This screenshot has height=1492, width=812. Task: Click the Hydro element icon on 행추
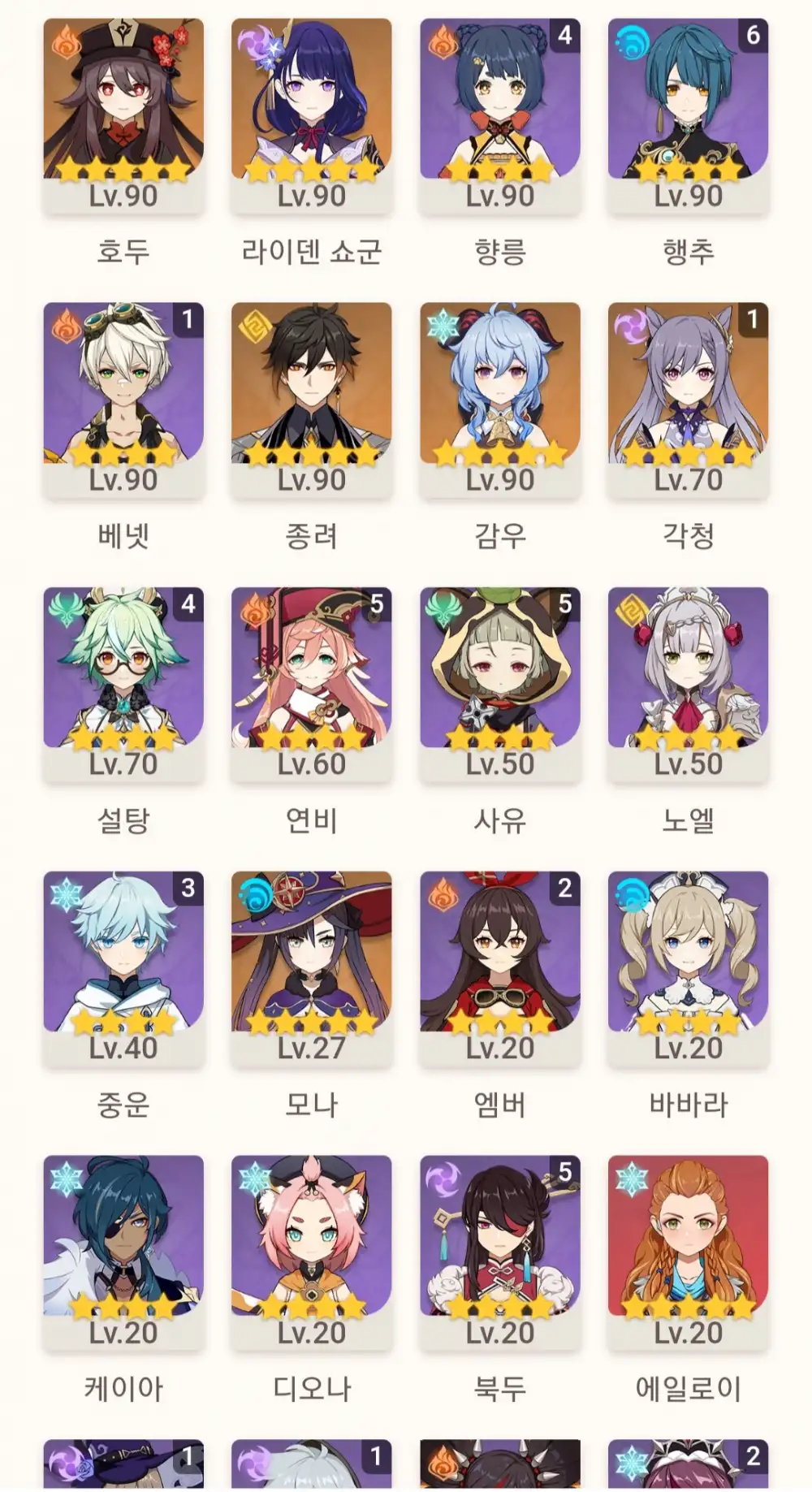coord(632,43)
